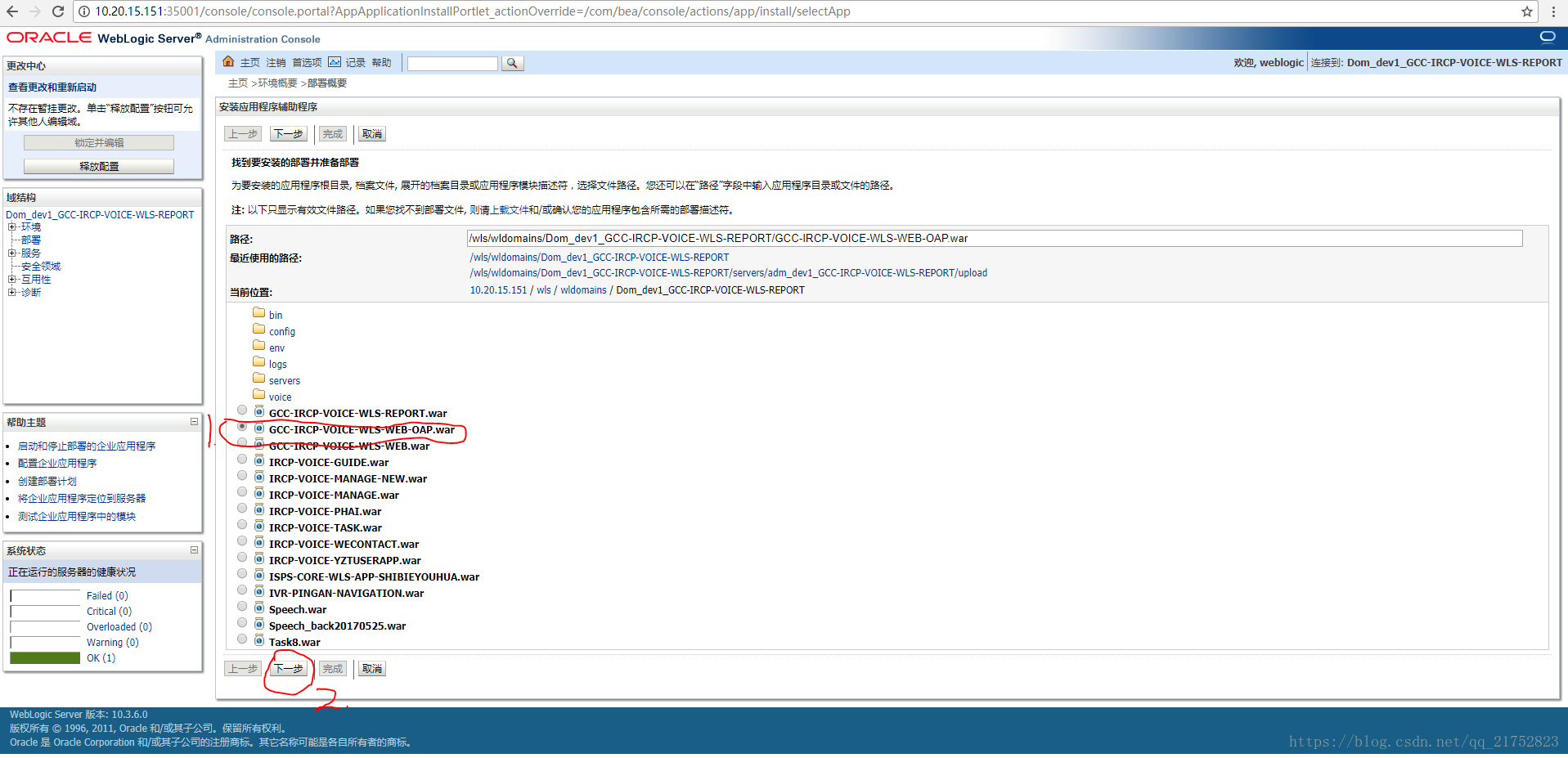Open the env folder icon

click(x=259, y=346)
